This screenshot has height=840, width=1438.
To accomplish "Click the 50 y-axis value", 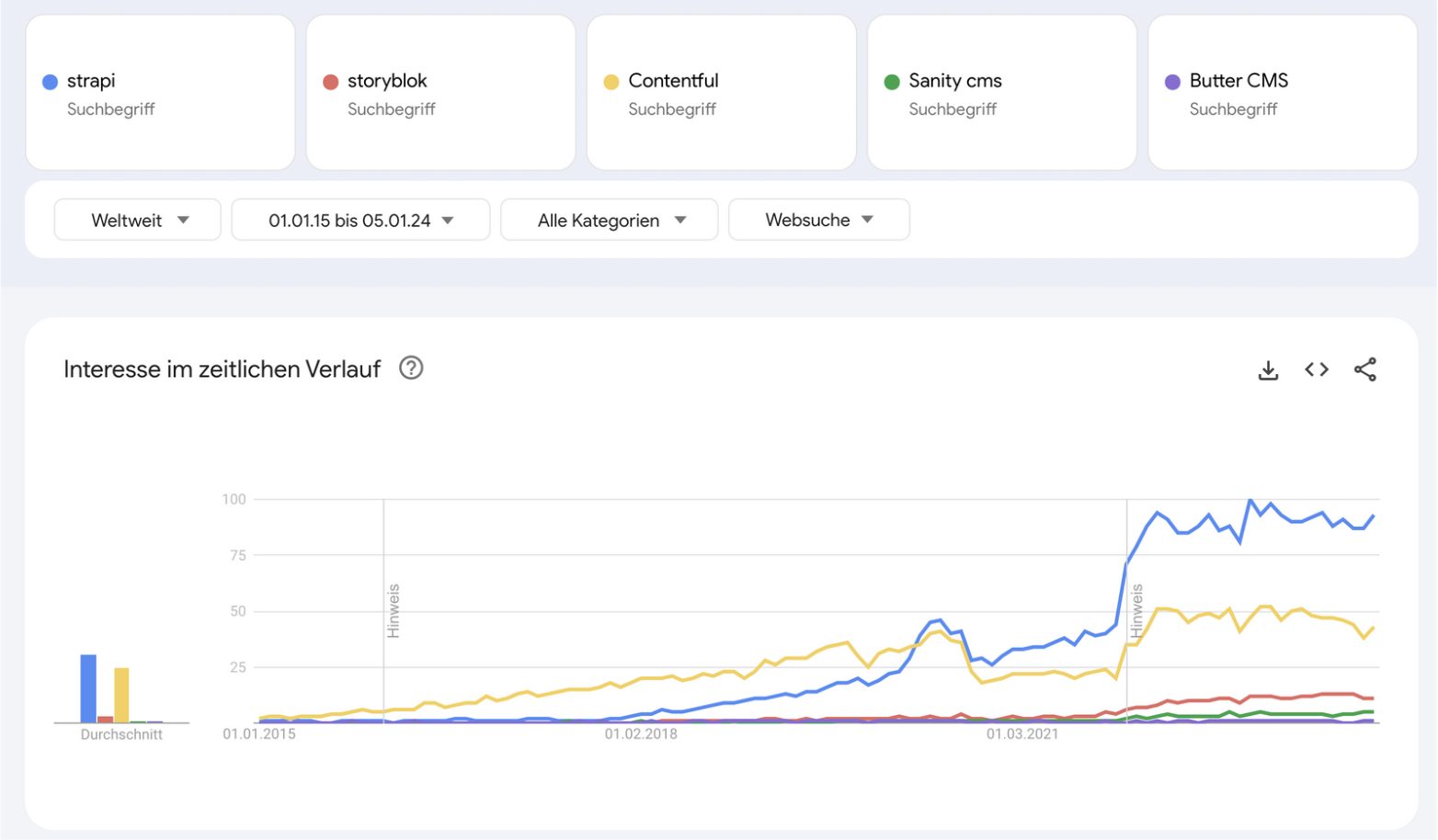I will click(238, 611).
